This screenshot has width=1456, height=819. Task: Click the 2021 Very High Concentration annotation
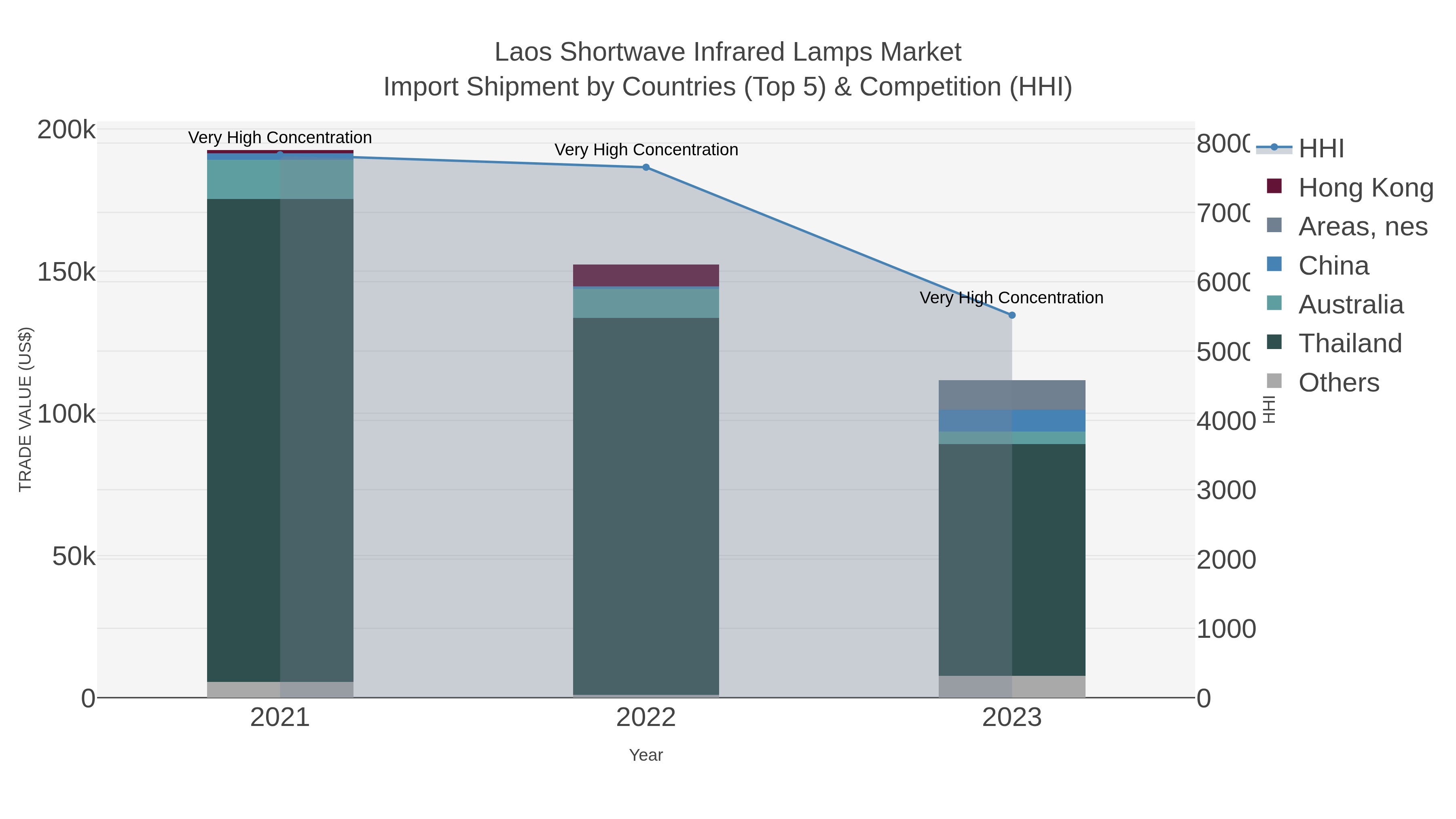tap(280, 138)
